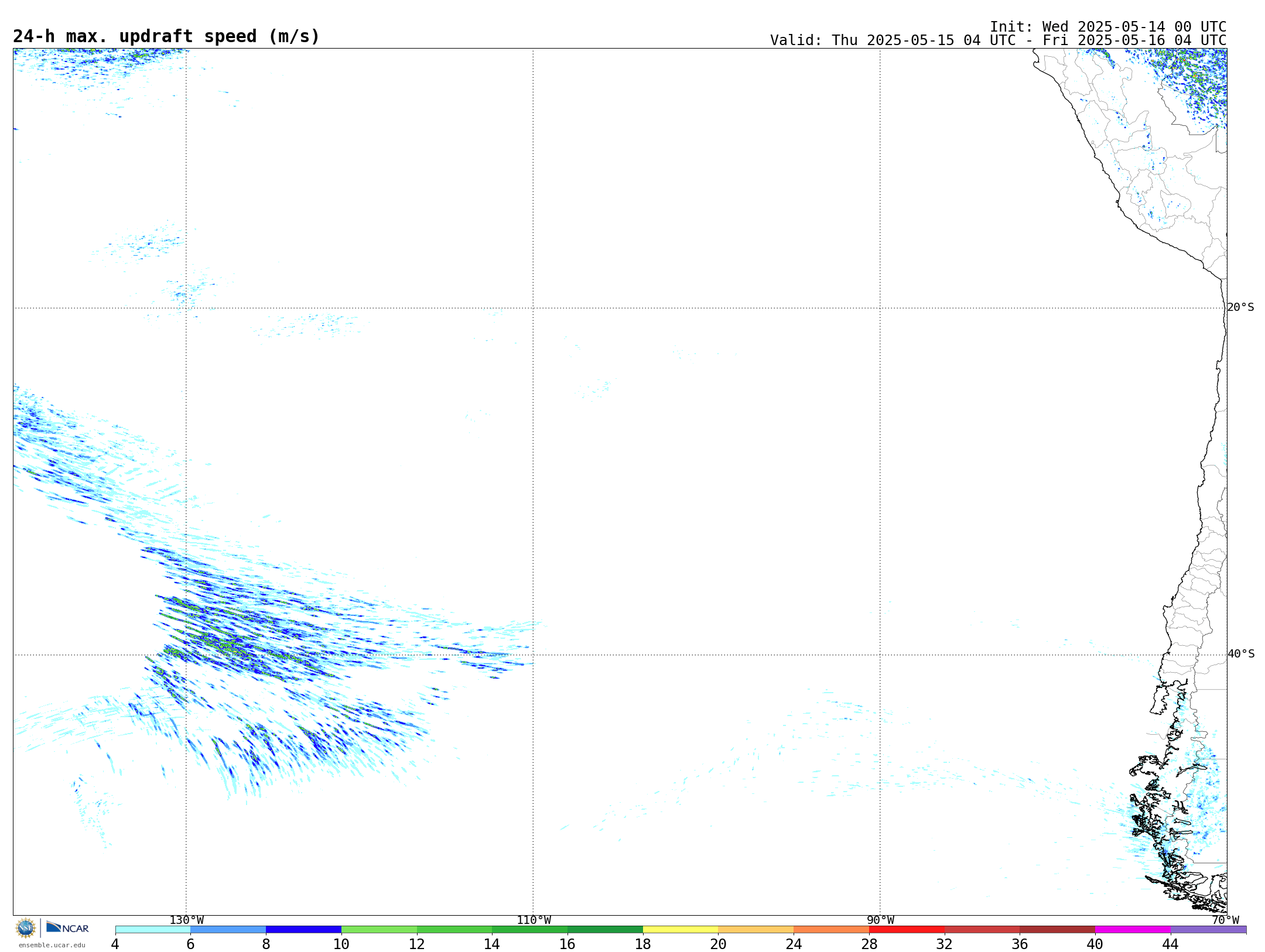Click the purple above-44 color swatch

point(1209,930)
